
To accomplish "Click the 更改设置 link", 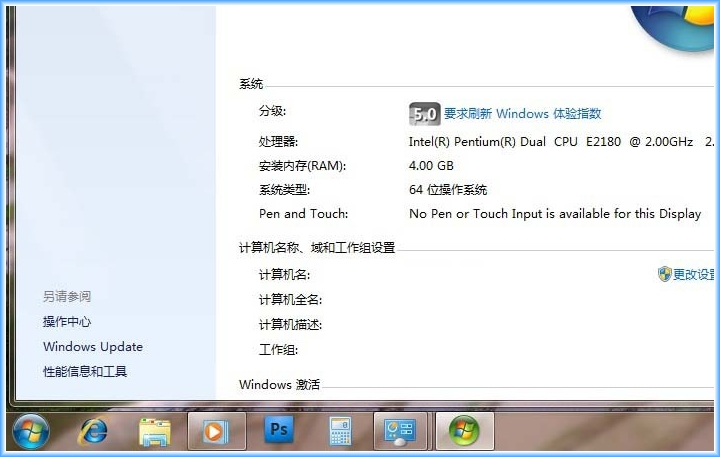I will 694,274.
